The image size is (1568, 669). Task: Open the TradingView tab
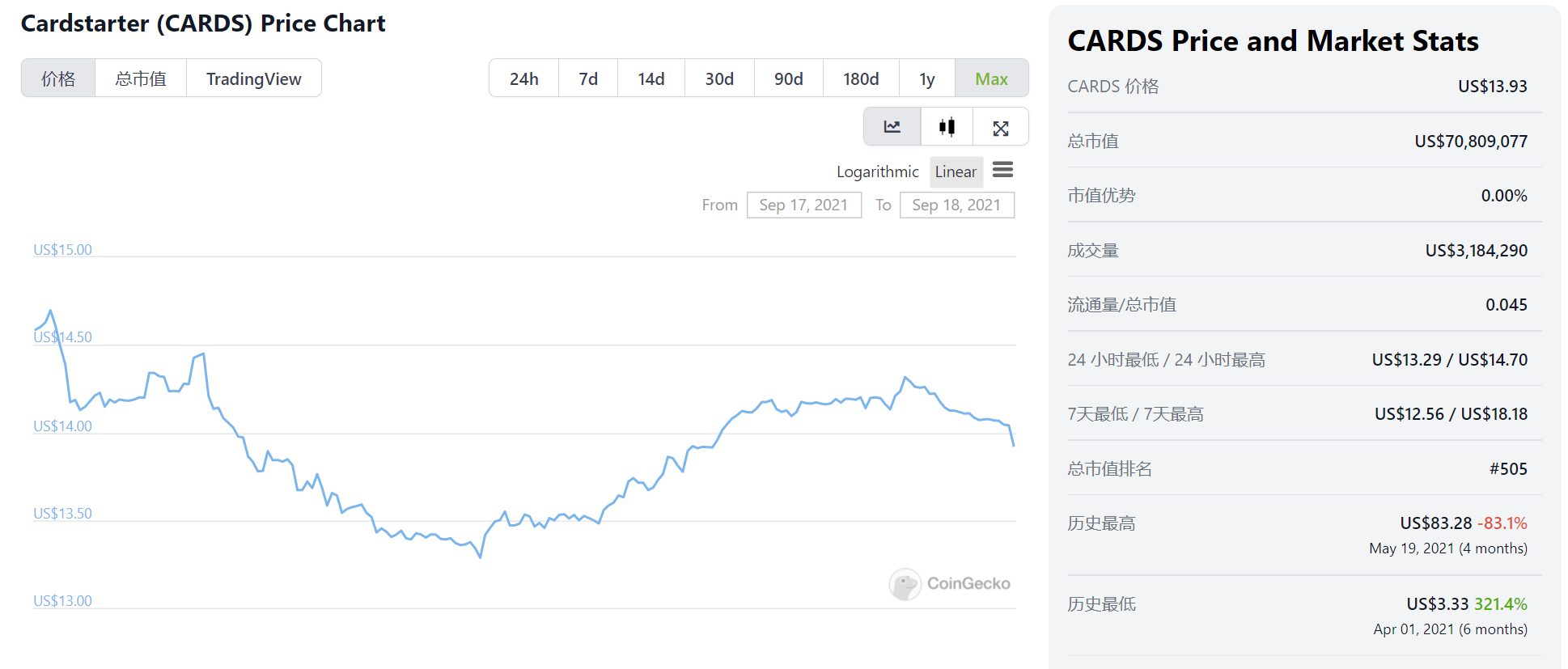point(253,78)
